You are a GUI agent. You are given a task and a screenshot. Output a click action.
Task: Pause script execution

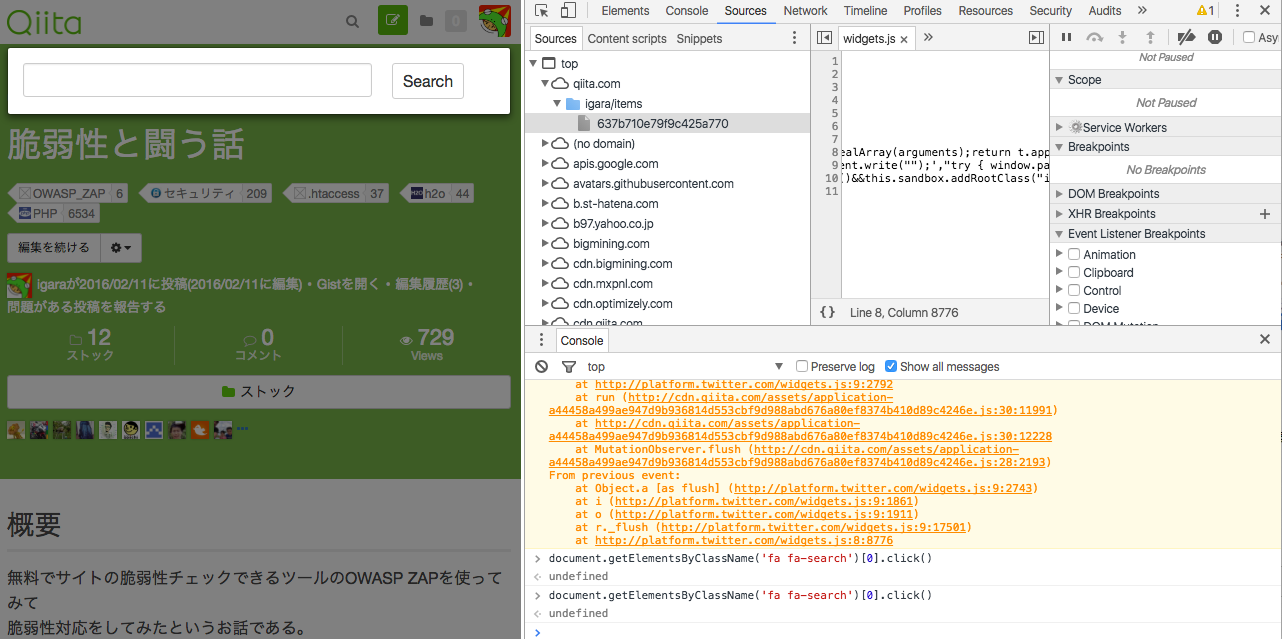[x=1066, y=37]
